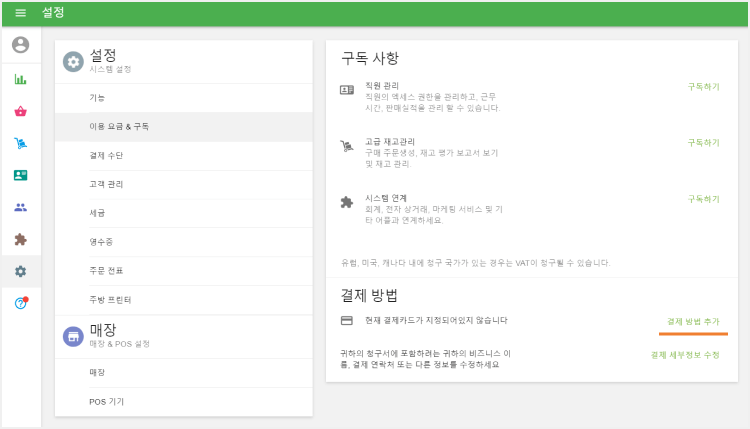This screenshot has height=429, width=750.
Task: Open 영수증 settings
Action: 184,242
